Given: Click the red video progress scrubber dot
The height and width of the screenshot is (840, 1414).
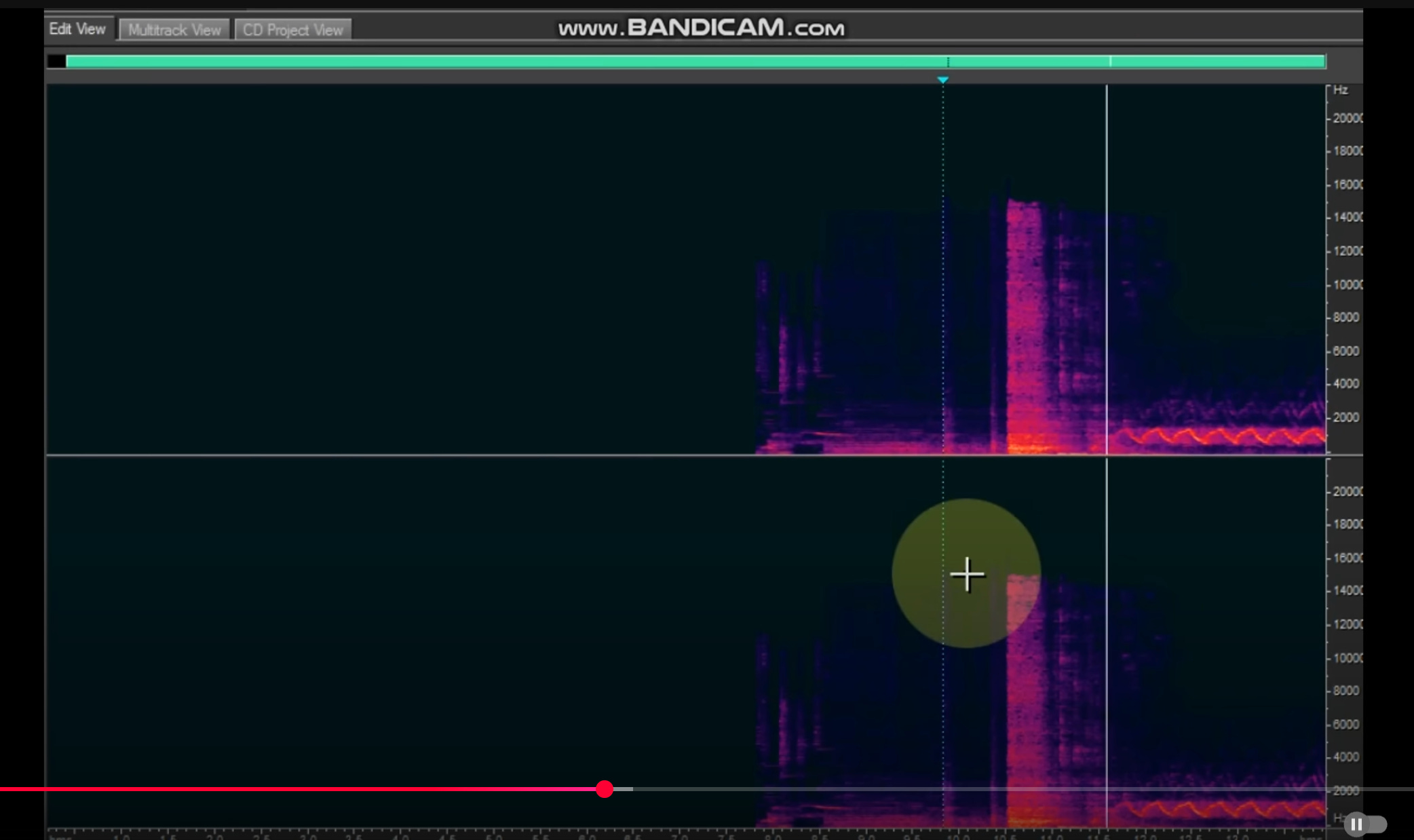Looking at the screenshot, I should [x=605, y=789].
